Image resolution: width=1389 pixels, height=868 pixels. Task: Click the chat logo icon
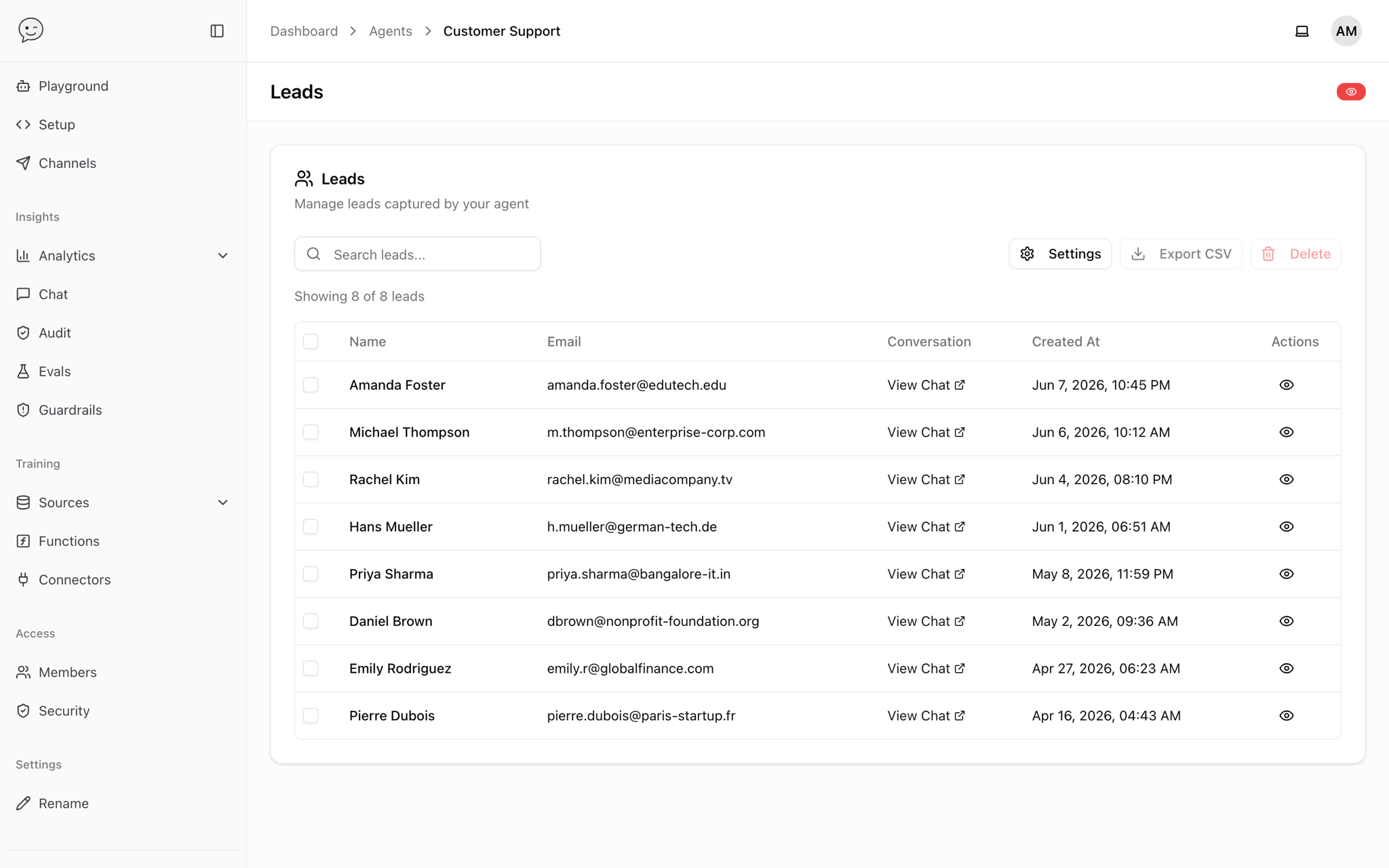coord(31,30)
